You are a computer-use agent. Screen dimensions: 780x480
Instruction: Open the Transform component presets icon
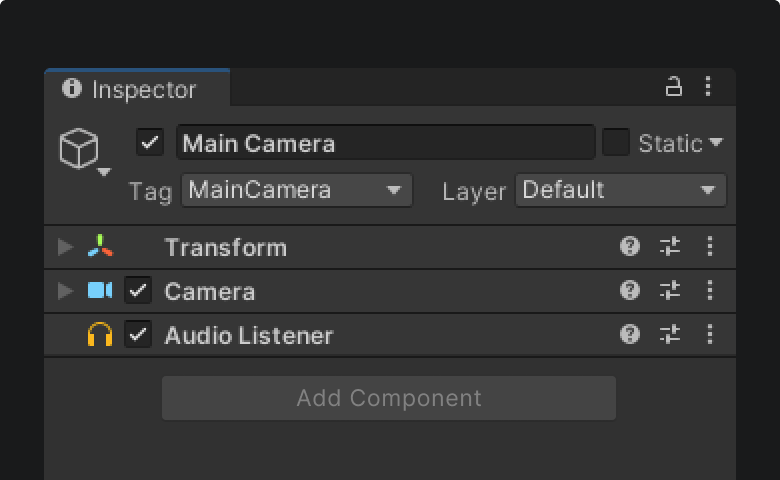[x=670, y=246]
